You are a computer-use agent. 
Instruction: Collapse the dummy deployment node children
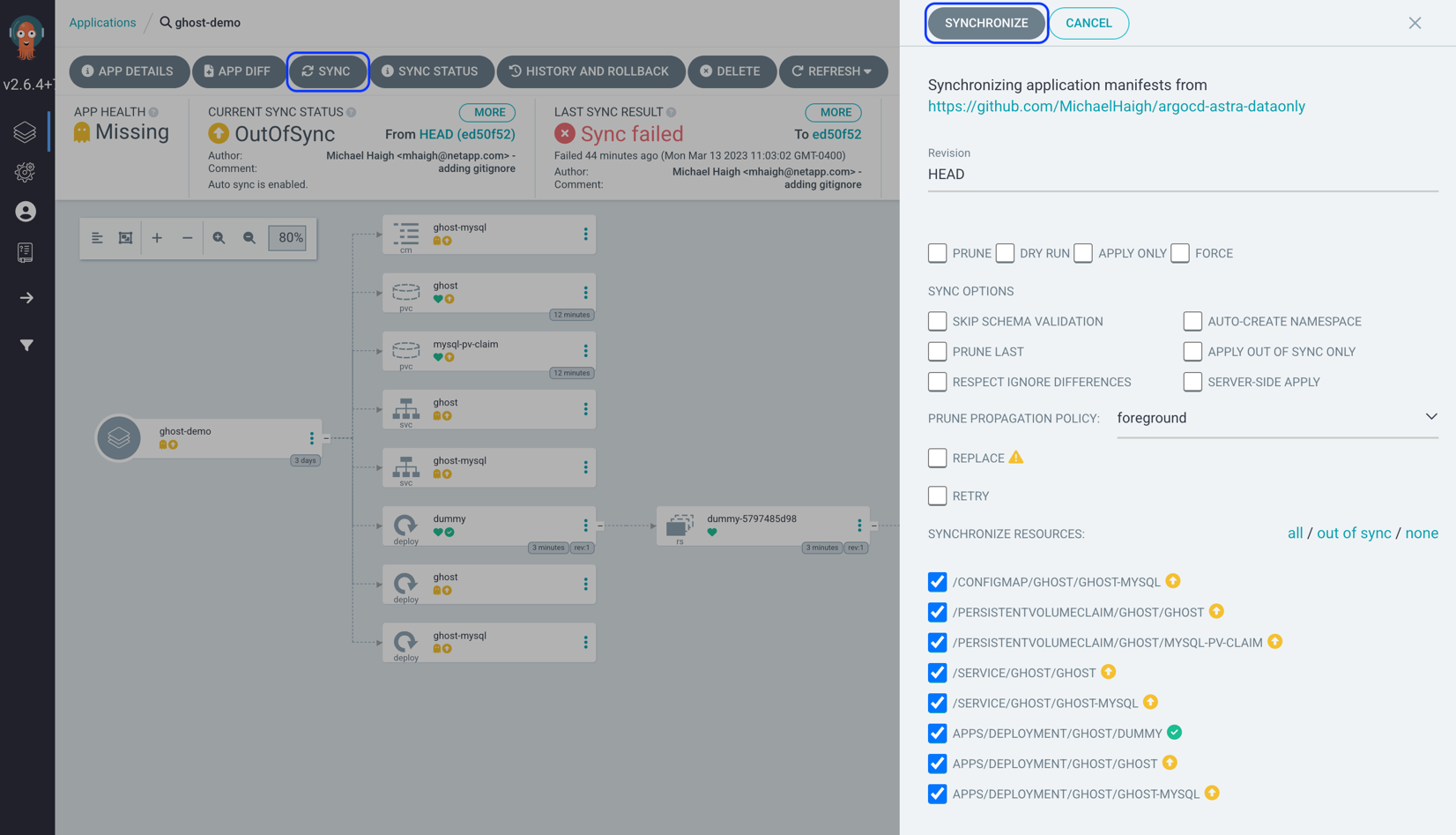[x=600, y=526]
